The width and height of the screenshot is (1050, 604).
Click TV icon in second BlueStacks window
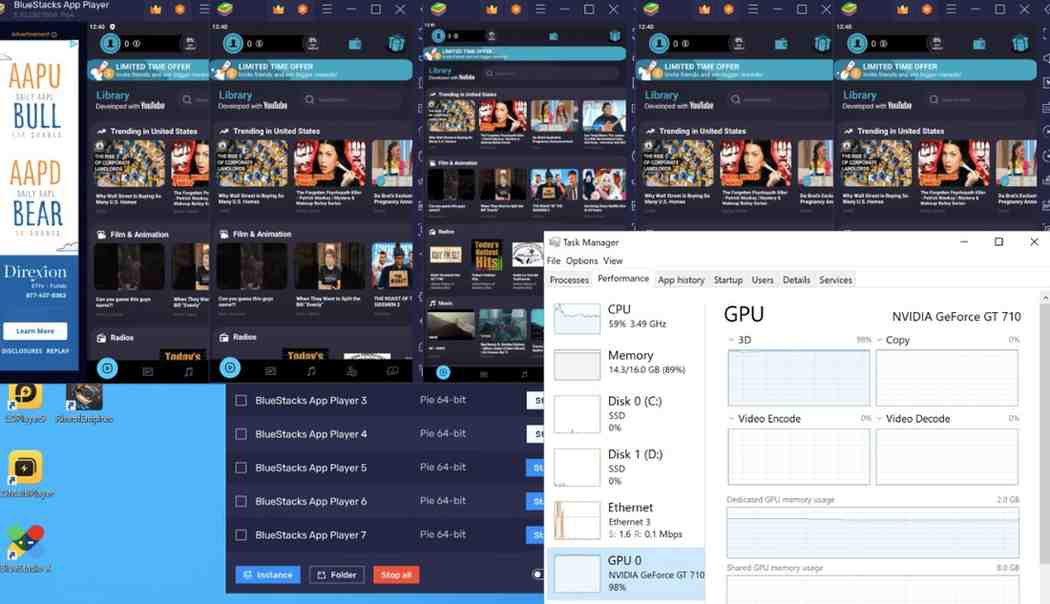[x=355, y=44]
